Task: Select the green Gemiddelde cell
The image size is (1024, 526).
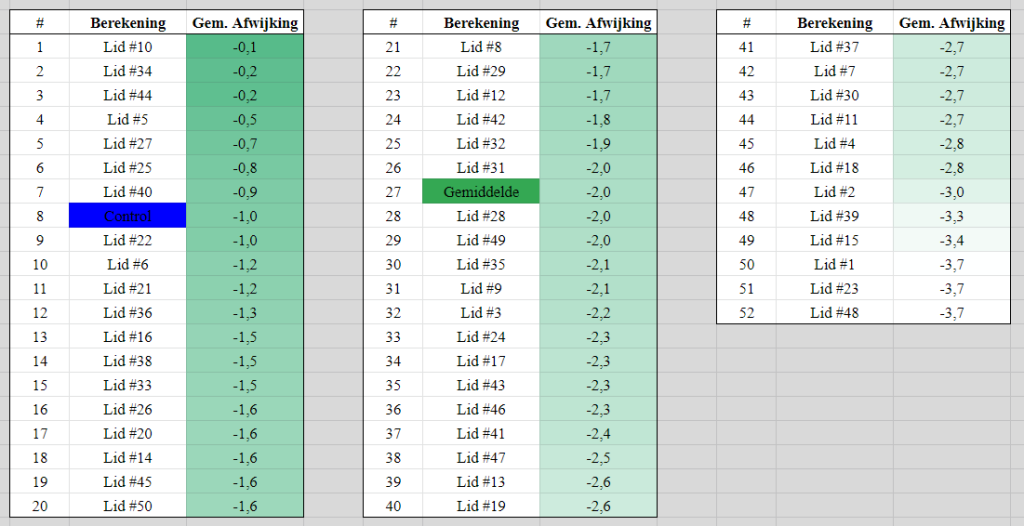Action: [481, 191]
